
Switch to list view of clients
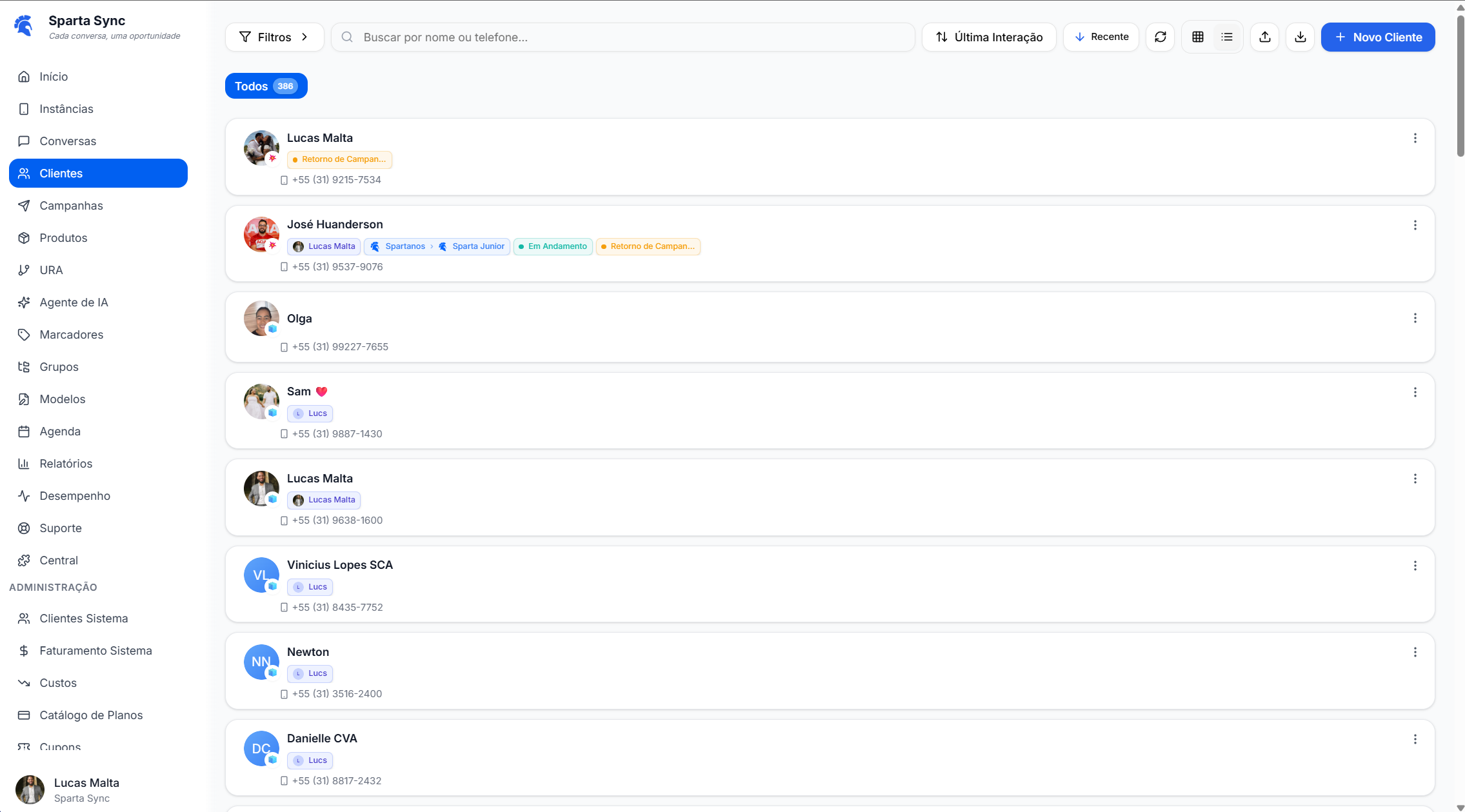(1227, 37)
